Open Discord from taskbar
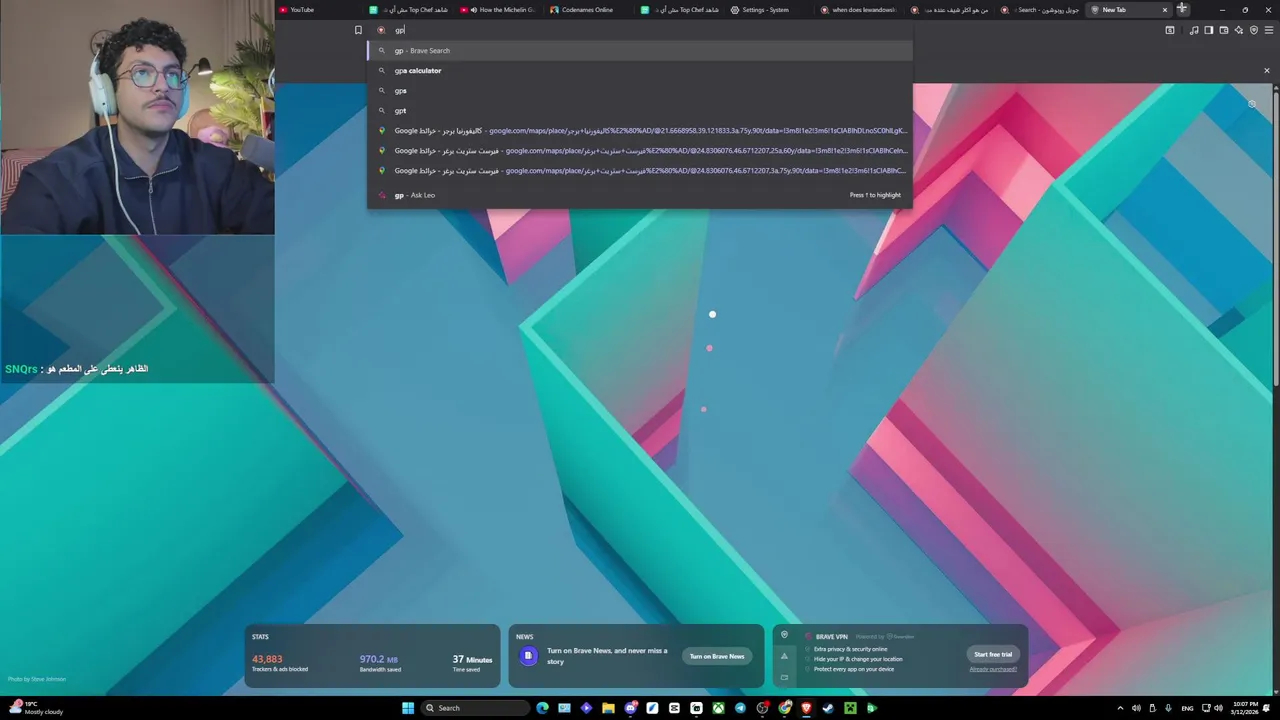Screen dimensions: 1280x720 630,708
